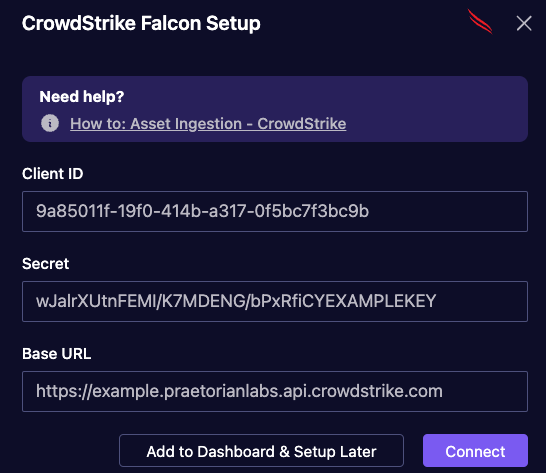The image size is (546, 473).
Task: Focus the Secret input field
Action: tap(275, 301)
